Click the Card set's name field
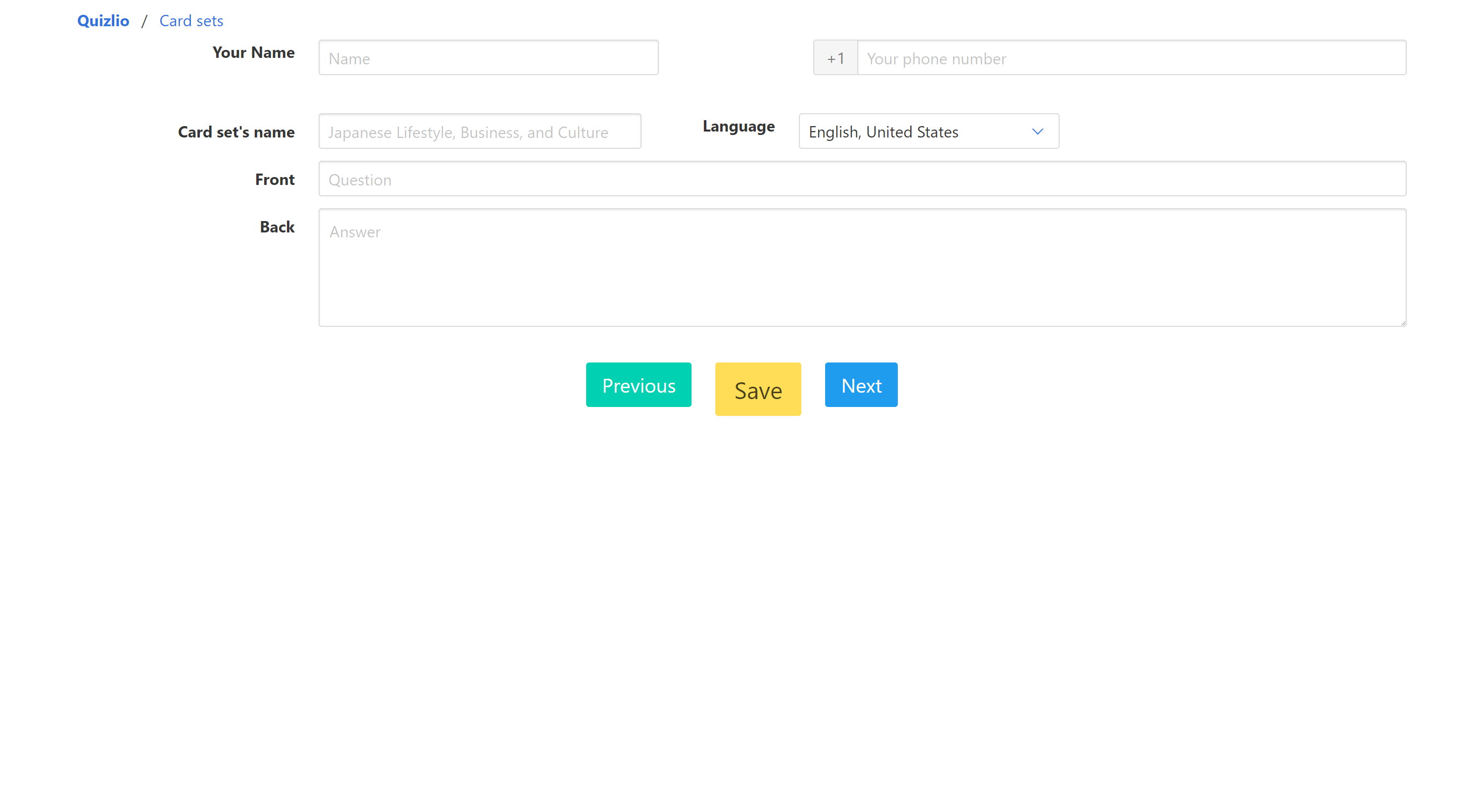The image size is (1484, 812). pos(479,132)
